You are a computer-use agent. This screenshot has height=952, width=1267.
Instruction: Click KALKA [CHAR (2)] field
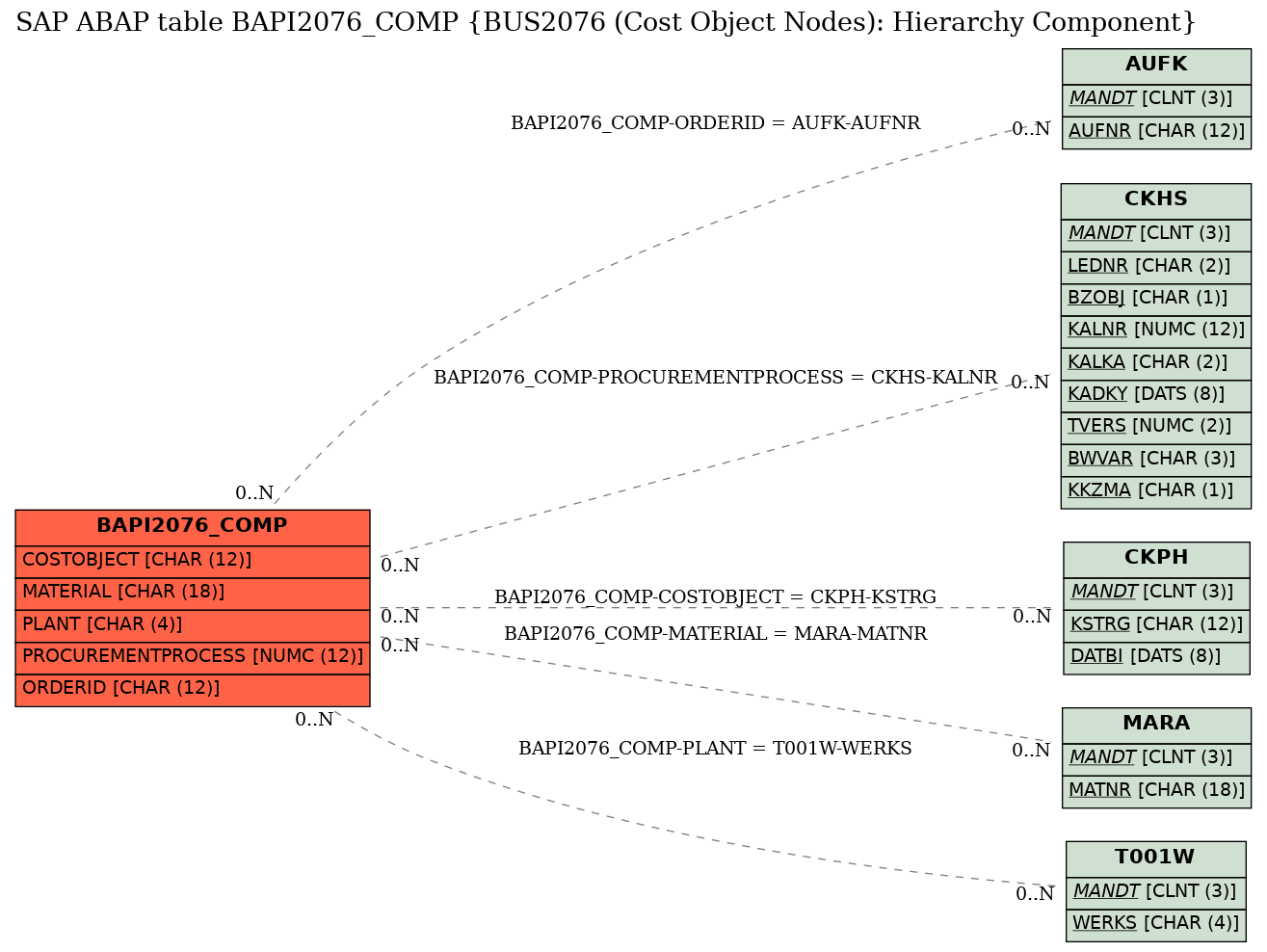(1156, 363)
